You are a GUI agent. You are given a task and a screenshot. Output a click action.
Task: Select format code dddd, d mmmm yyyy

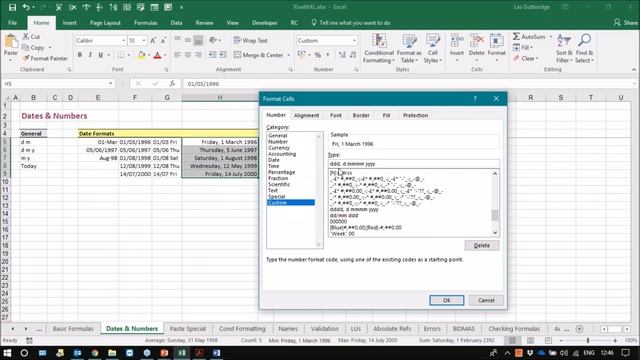354,209
